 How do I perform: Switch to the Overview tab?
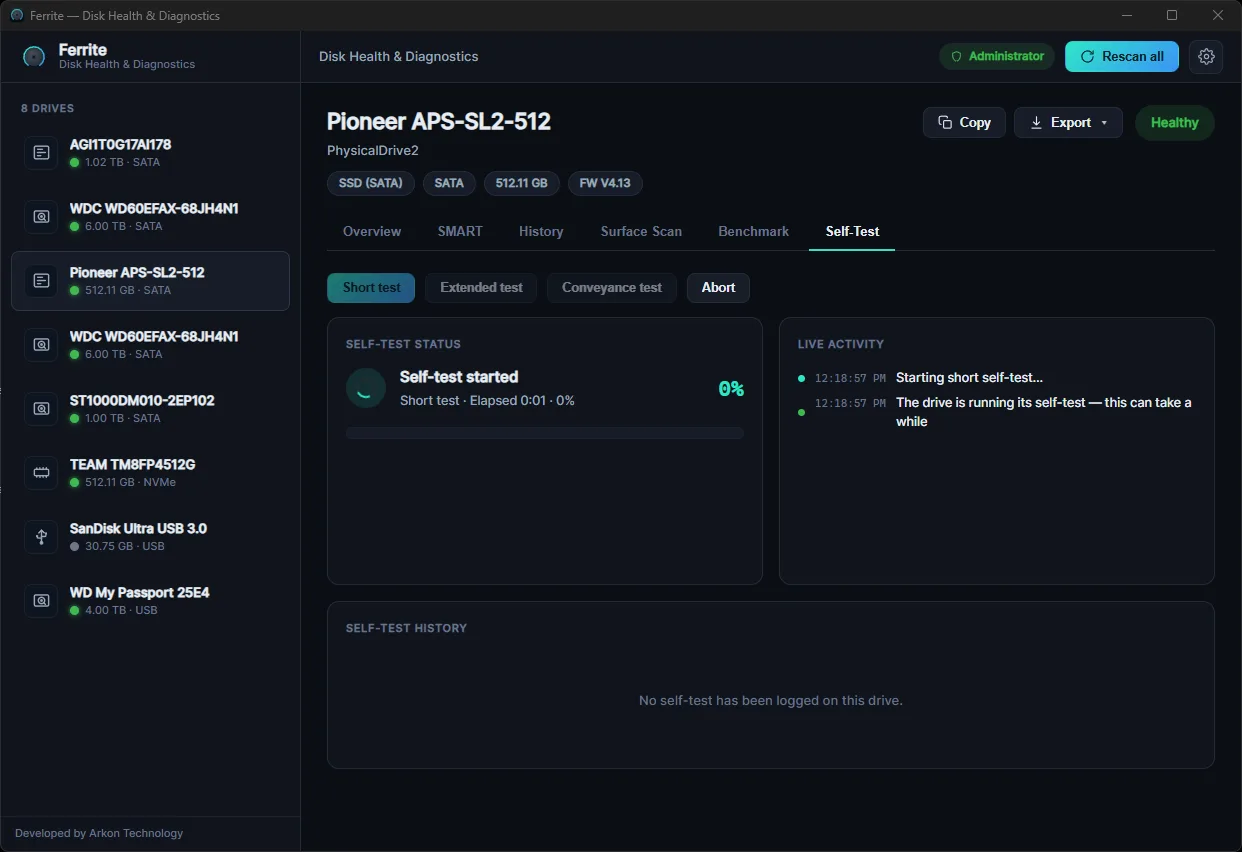pyautogui.click(x=372, y=231)
